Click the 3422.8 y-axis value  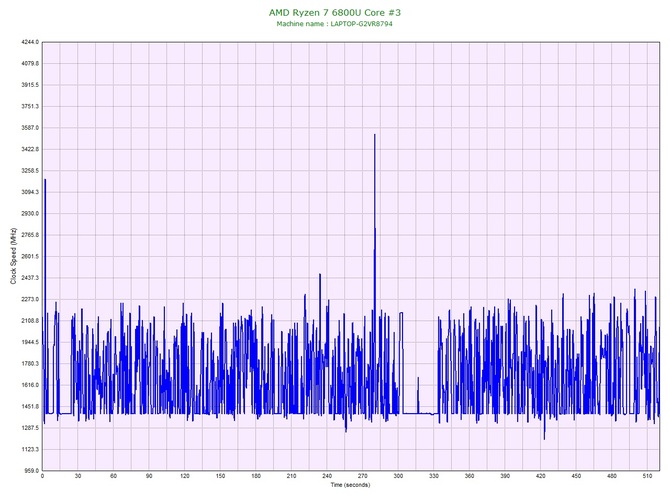pos(30,150)
